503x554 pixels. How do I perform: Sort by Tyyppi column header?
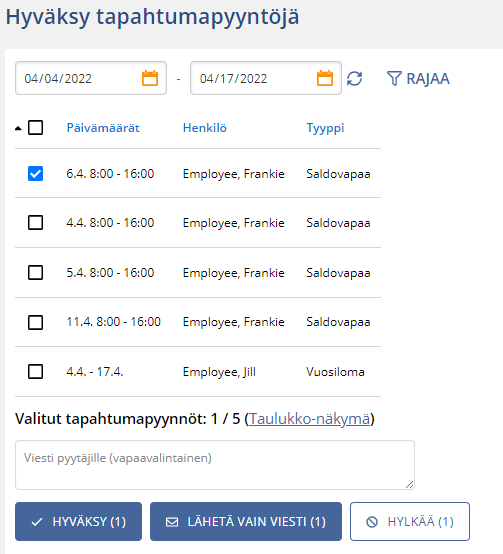coord(325,128)
